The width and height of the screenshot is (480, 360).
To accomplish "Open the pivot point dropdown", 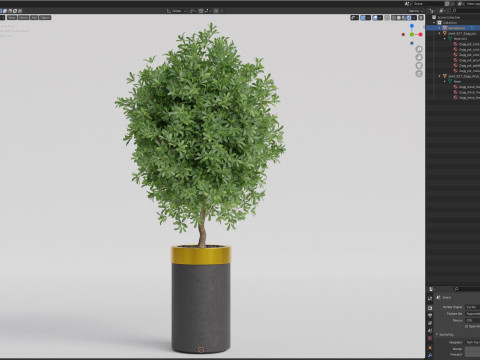I will [x=193, y=11].
